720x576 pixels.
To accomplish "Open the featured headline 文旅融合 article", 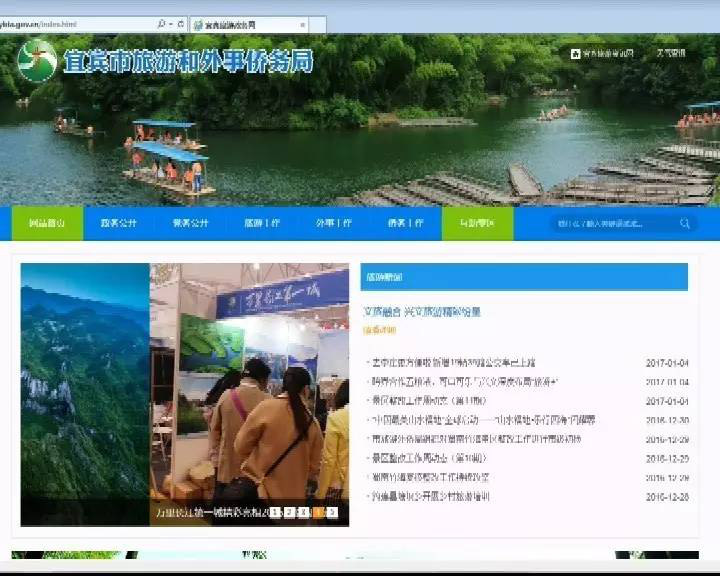I will (422, 312).
